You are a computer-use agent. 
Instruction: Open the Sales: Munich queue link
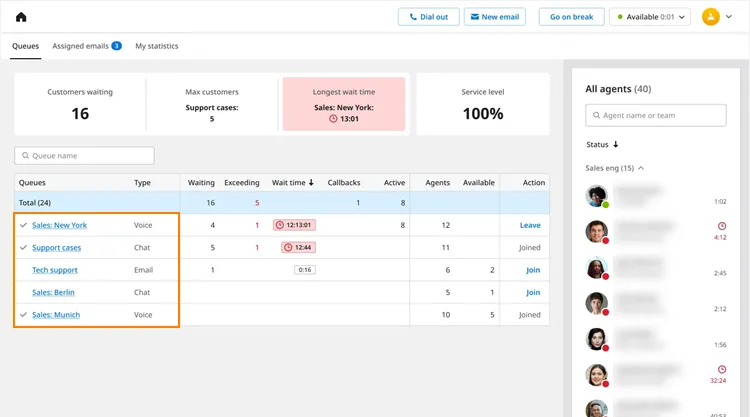56,315
